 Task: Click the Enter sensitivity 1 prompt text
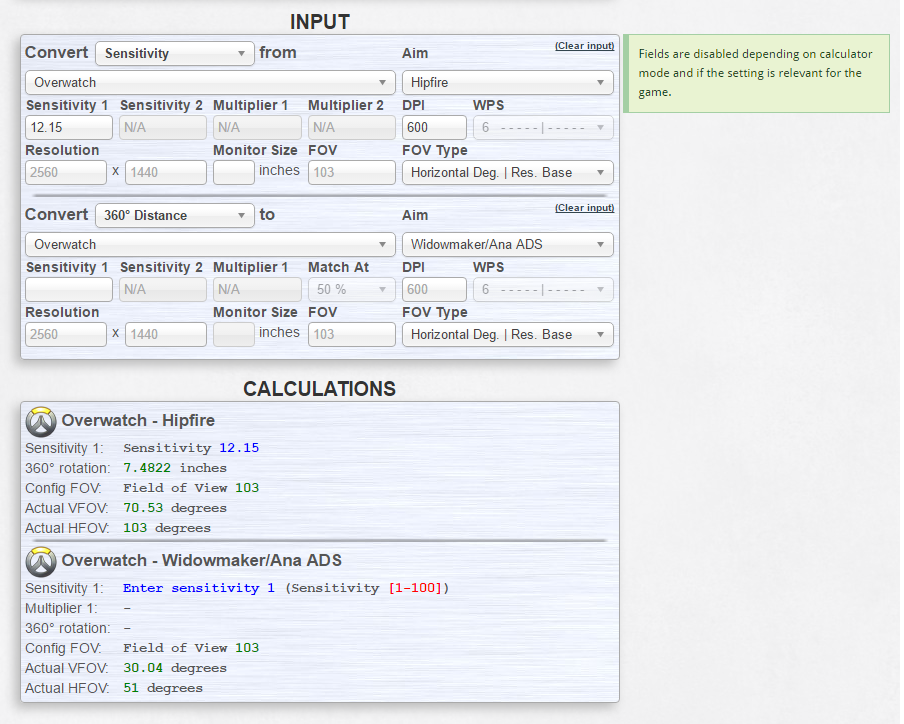(198, 588)
